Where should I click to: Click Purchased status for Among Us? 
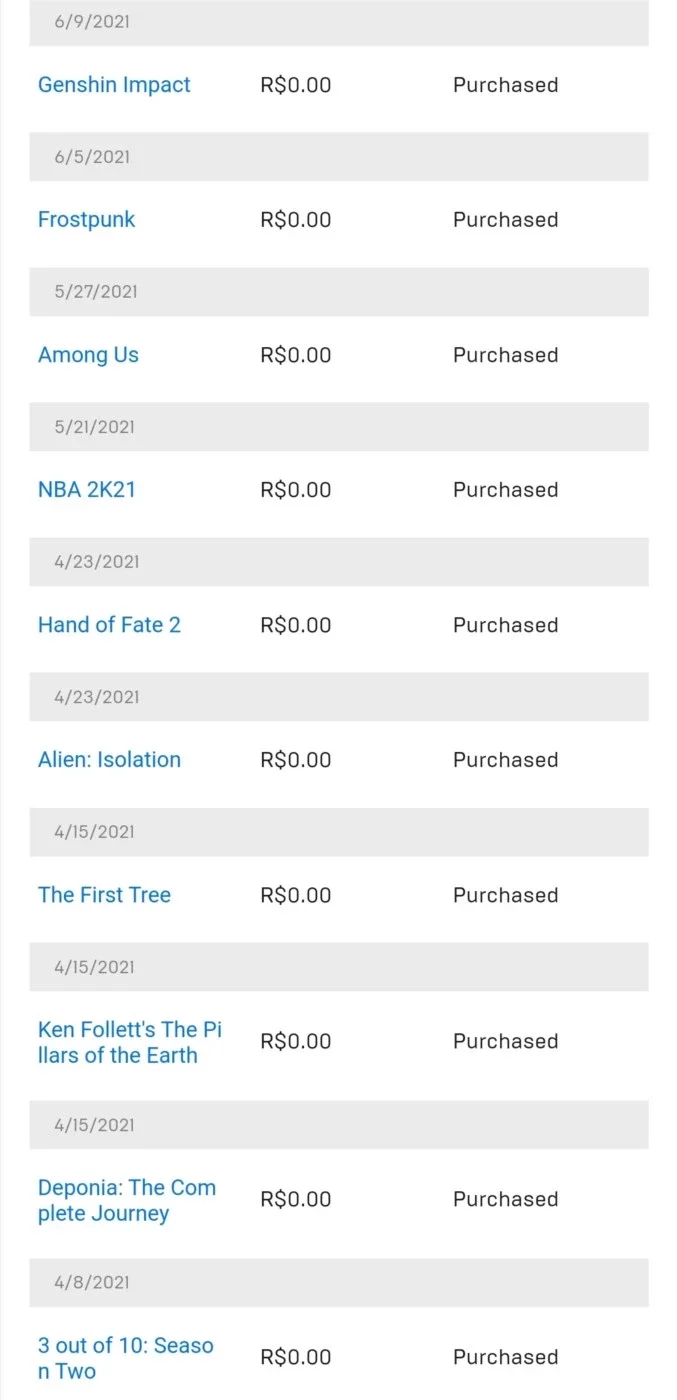click(505, 355)
